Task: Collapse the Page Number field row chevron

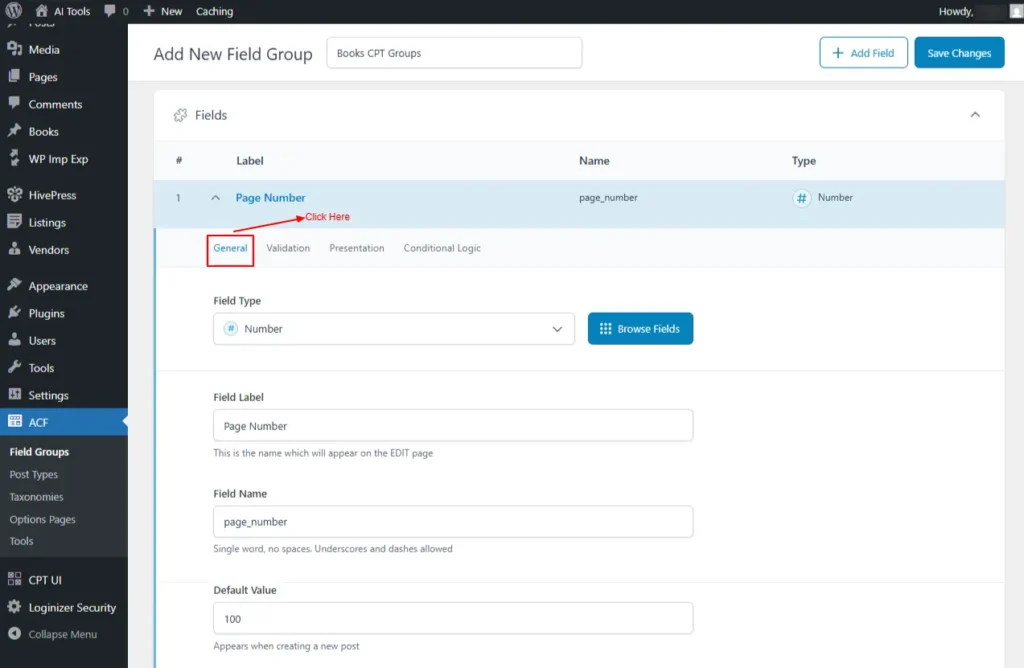Action: pos(215,198)
